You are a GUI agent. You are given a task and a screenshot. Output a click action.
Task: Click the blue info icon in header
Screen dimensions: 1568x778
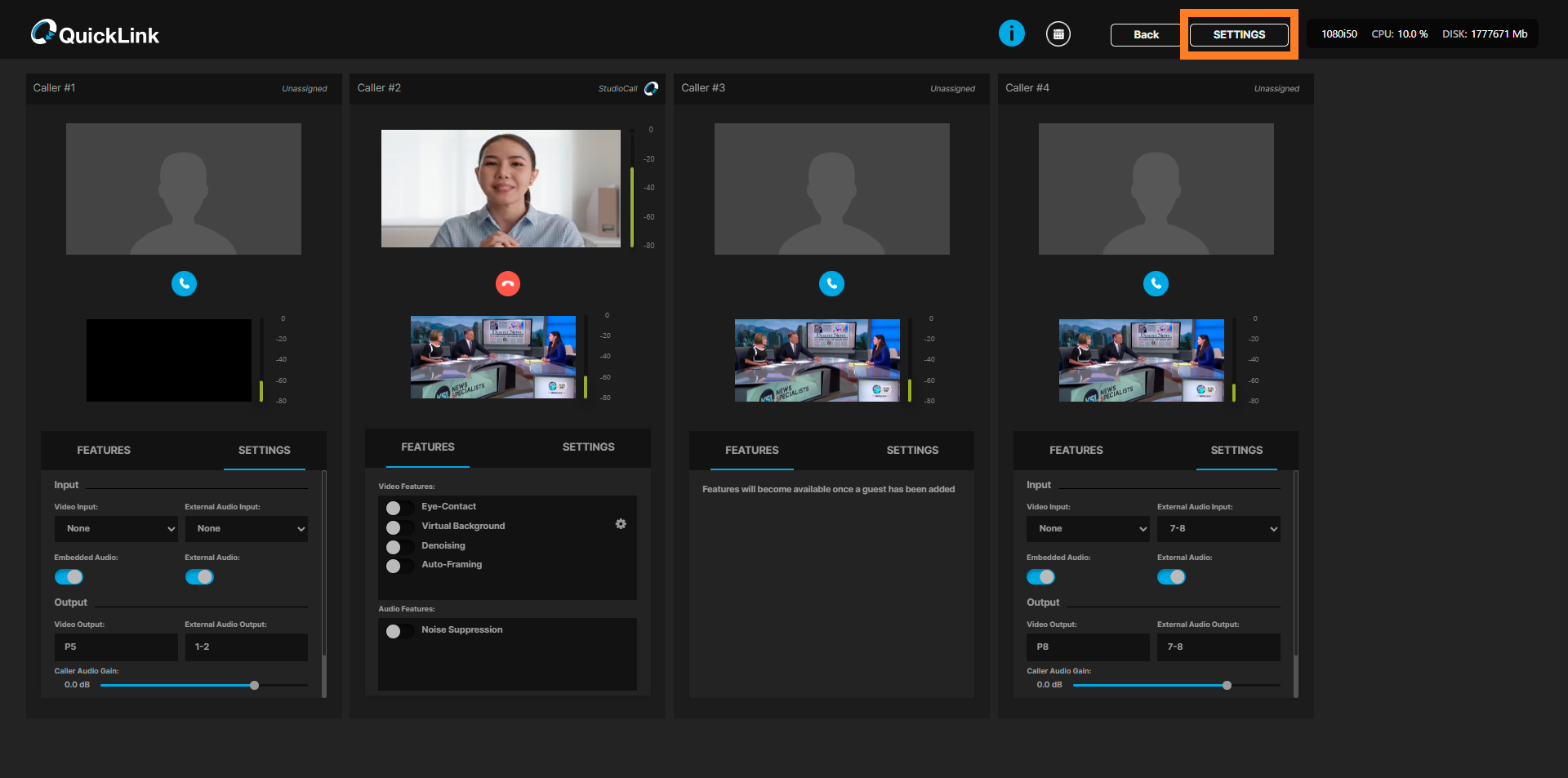point(1011,33)
